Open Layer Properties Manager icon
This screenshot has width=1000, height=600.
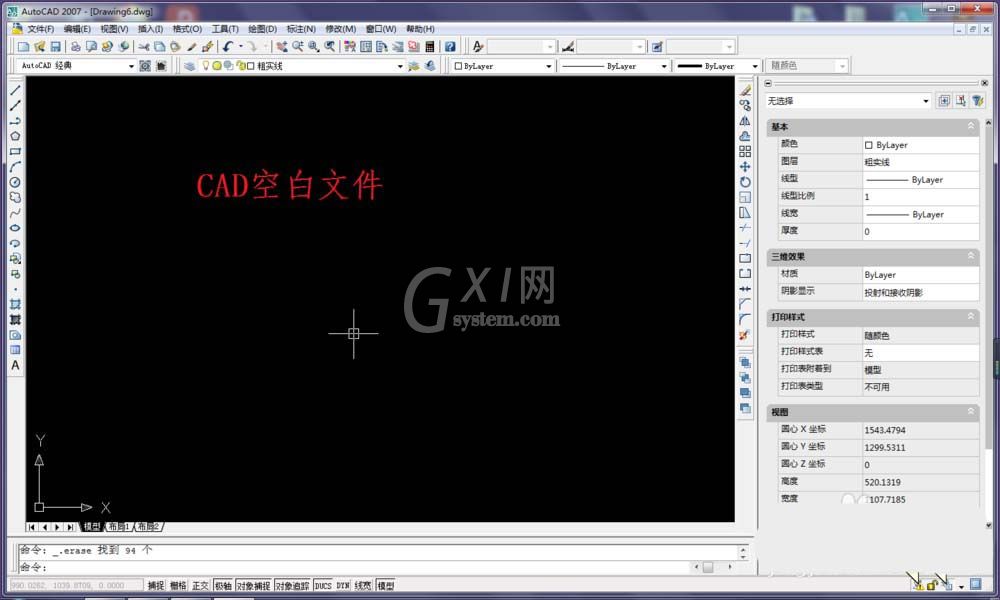coord(189,66)
